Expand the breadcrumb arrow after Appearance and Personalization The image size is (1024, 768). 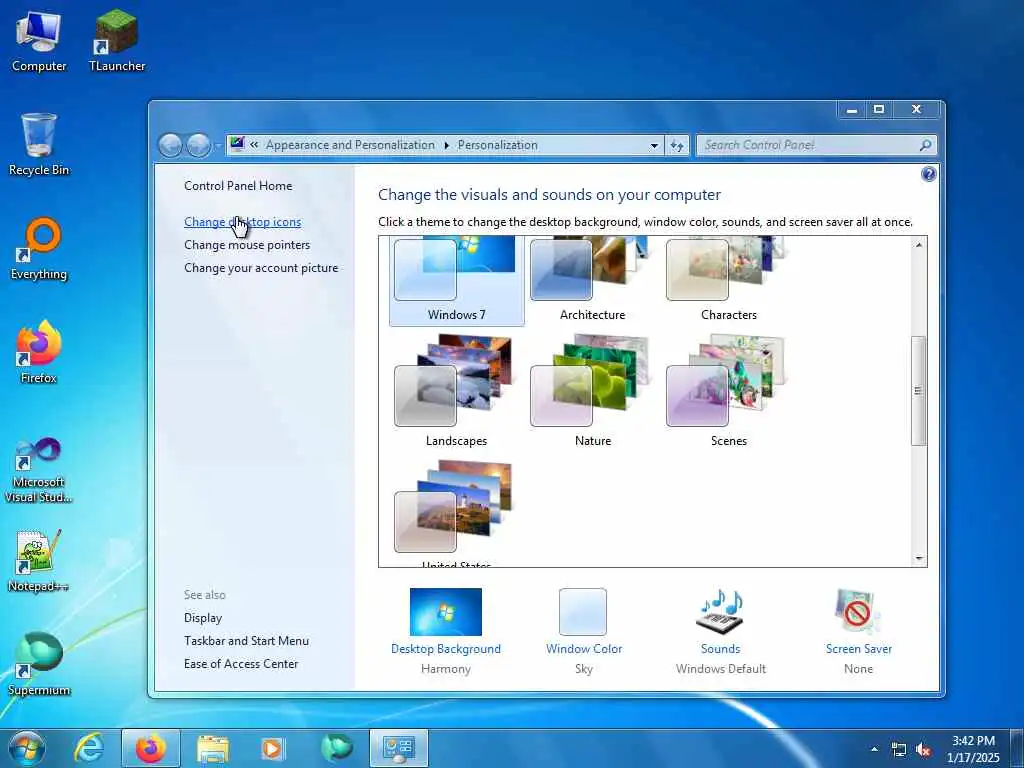click(447, 145)
